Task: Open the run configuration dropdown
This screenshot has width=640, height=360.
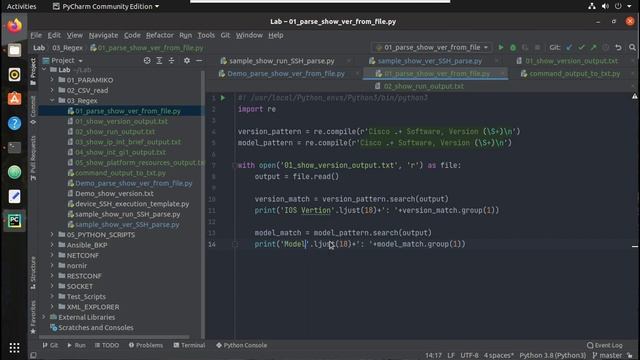Action: click(432, 47)
